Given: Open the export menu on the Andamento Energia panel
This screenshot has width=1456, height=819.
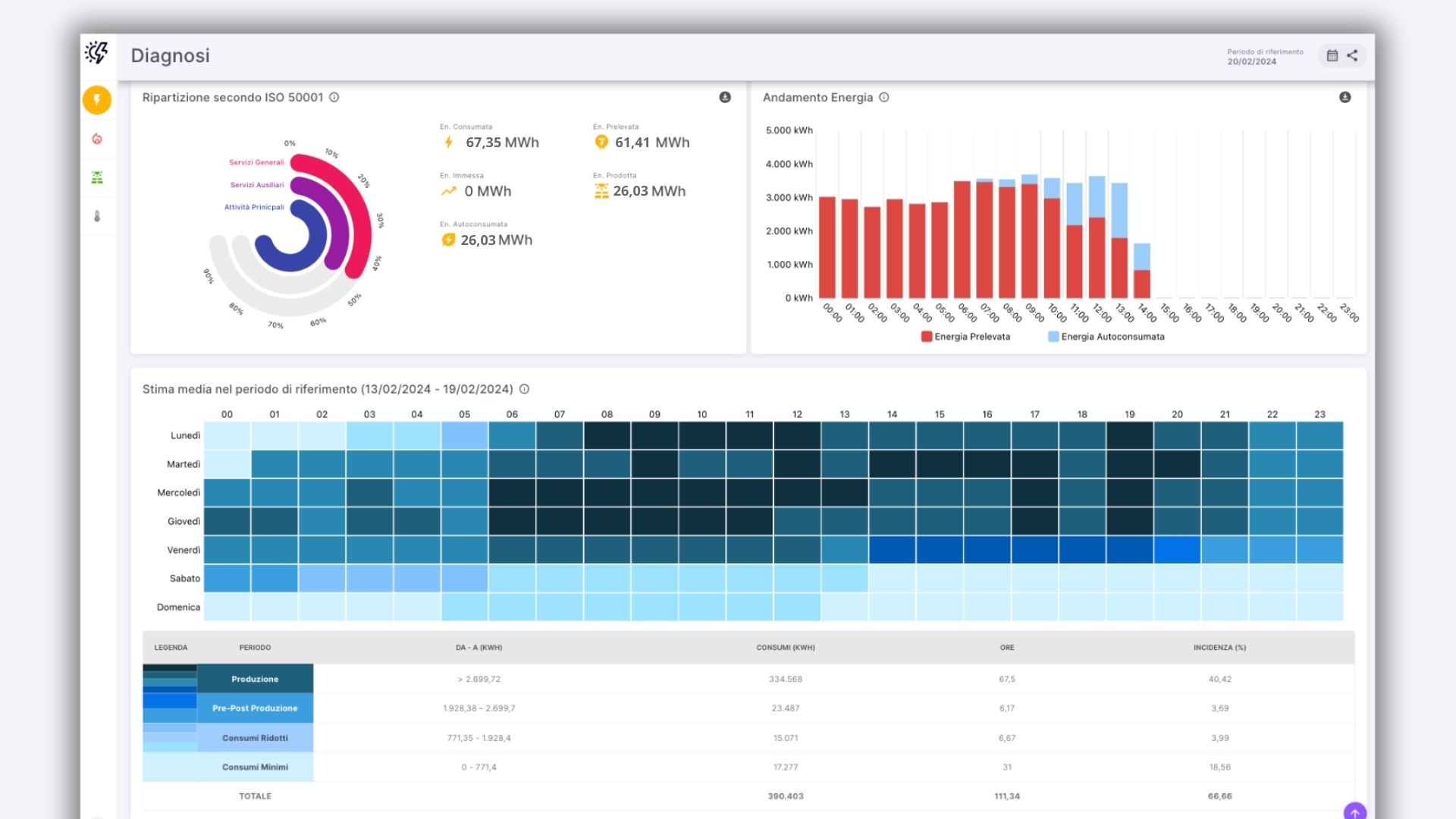Looking at the screenshot, I should point(1345,96).
